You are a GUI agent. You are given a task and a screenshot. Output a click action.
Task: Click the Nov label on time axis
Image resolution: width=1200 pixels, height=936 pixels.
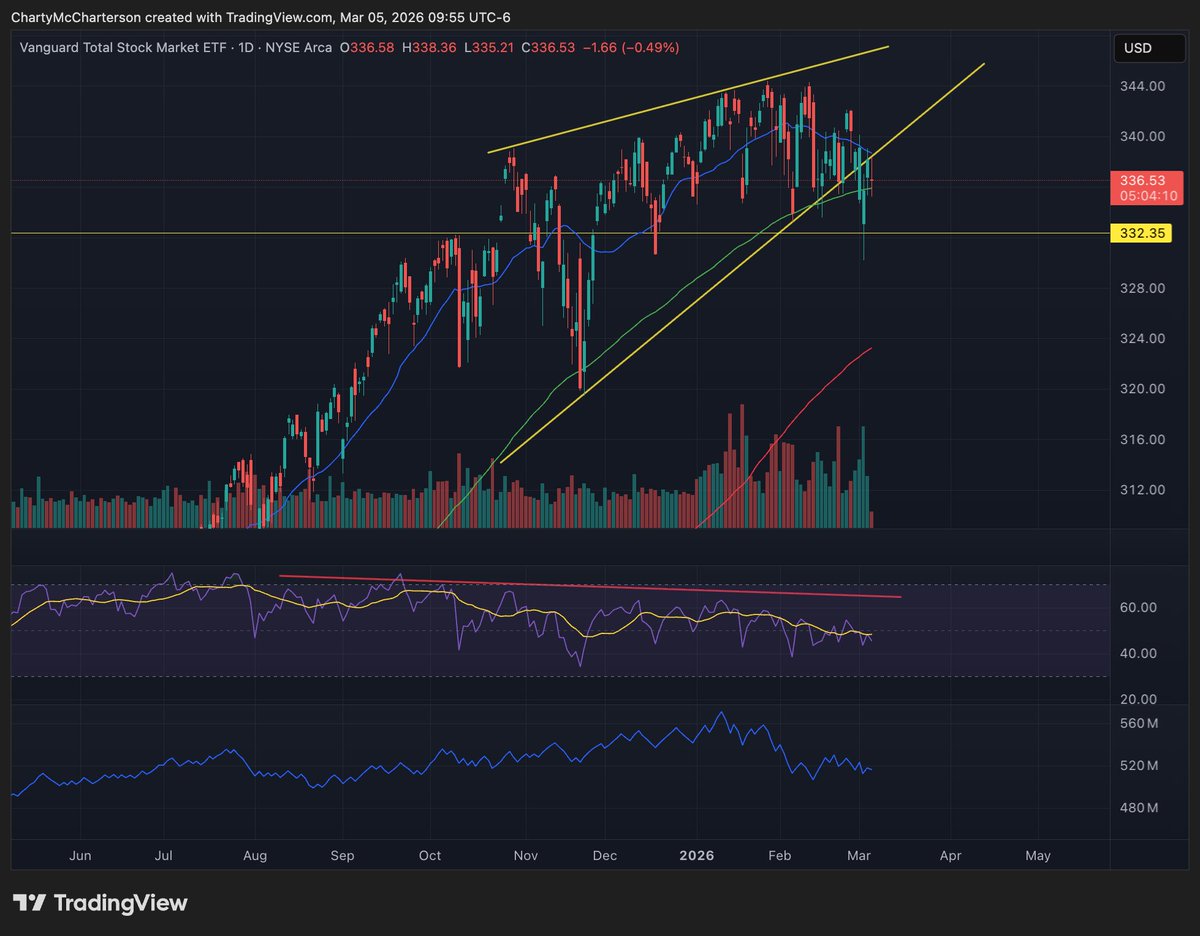526,856
